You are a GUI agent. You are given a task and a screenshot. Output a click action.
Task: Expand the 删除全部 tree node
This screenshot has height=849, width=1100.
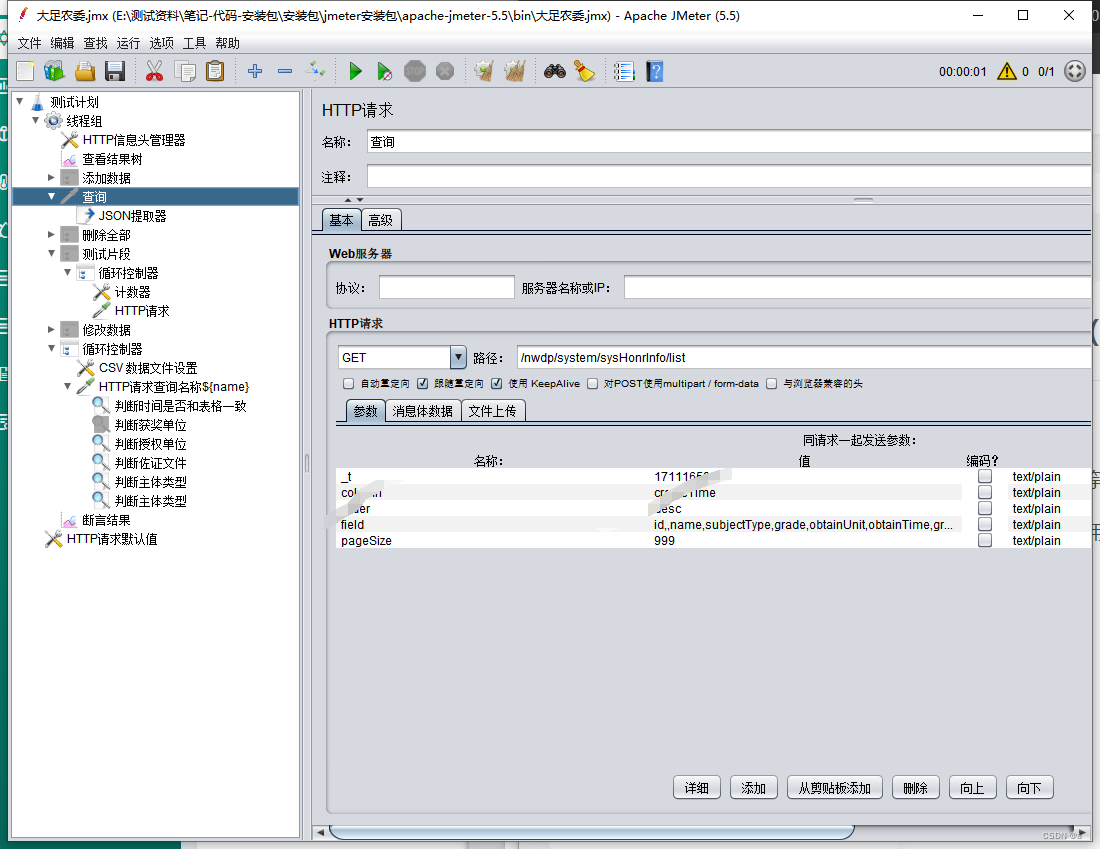(51, 234)
